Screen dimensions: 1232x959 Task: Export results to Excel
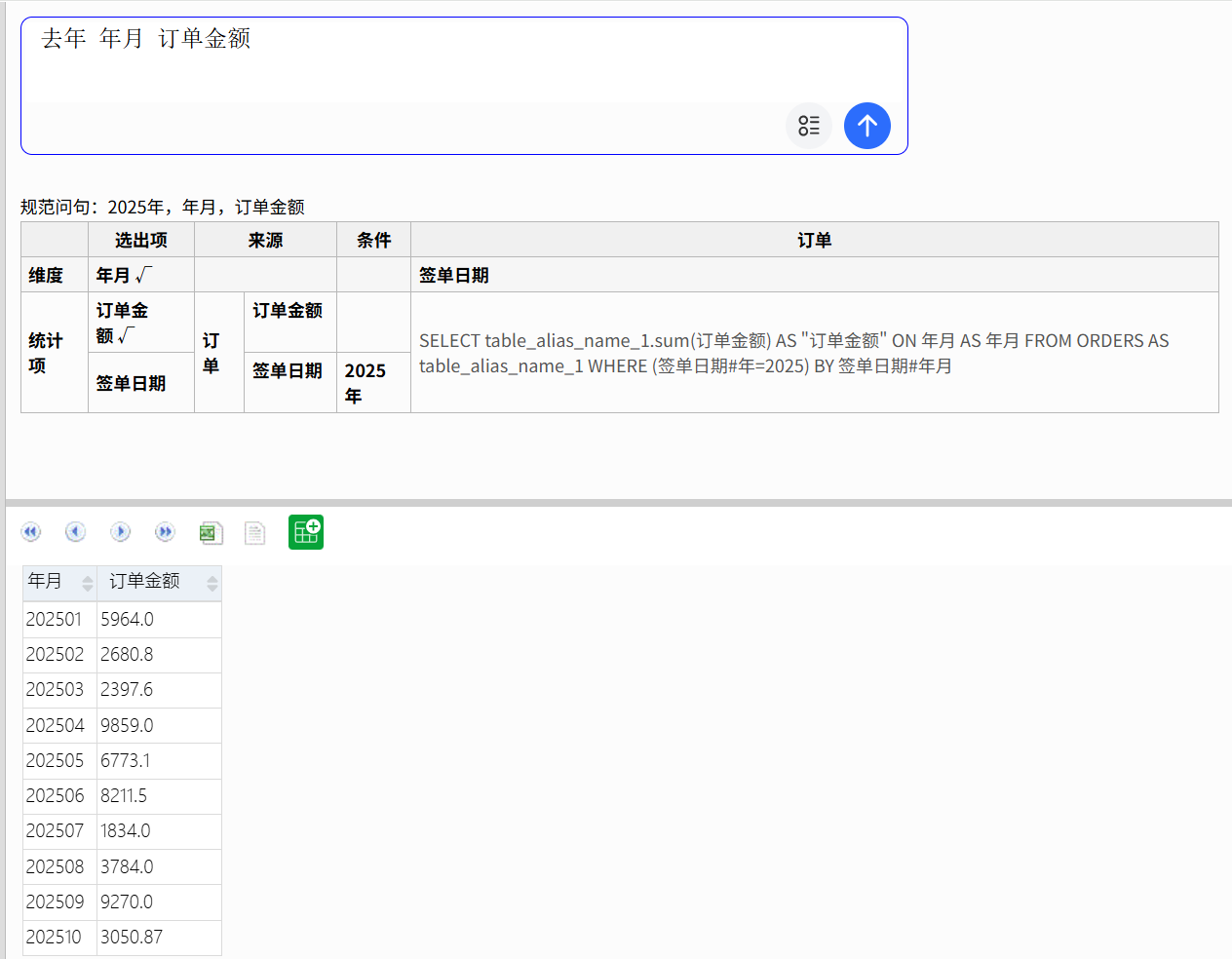click(x=211, y=532)
